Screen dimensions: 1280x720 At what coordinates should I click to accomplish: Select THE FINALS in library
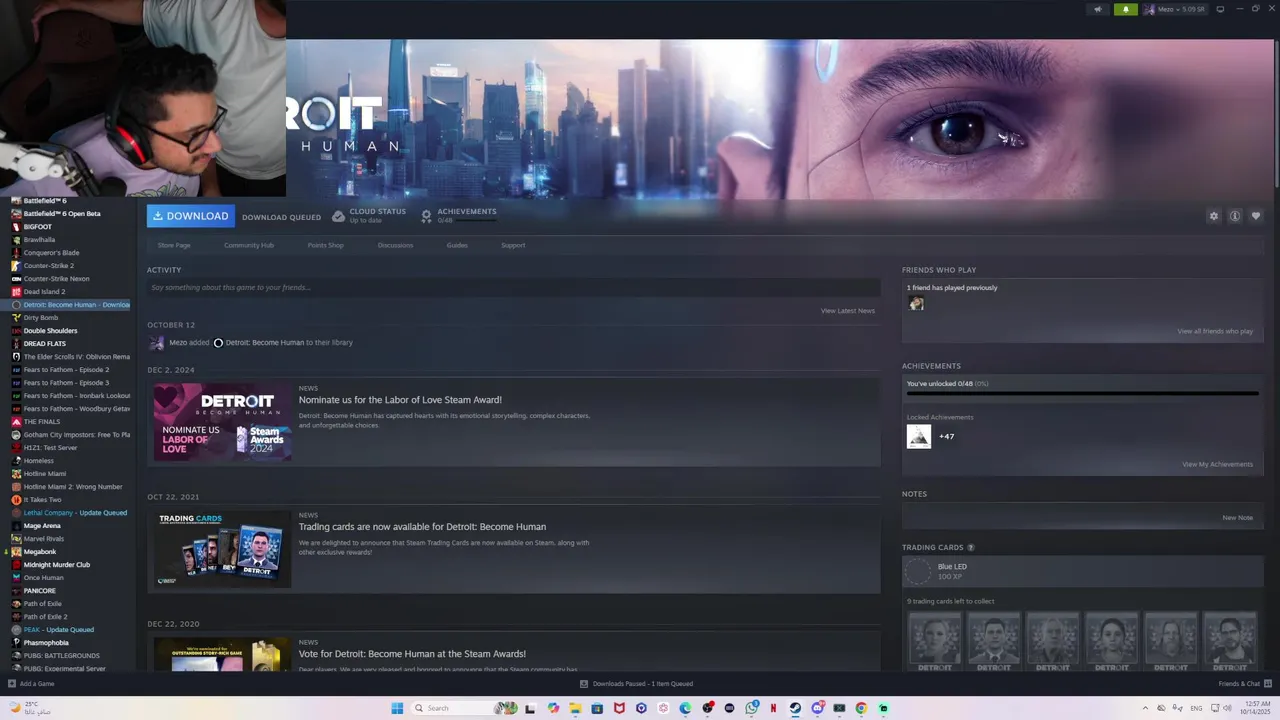click(x=42, y=422)
